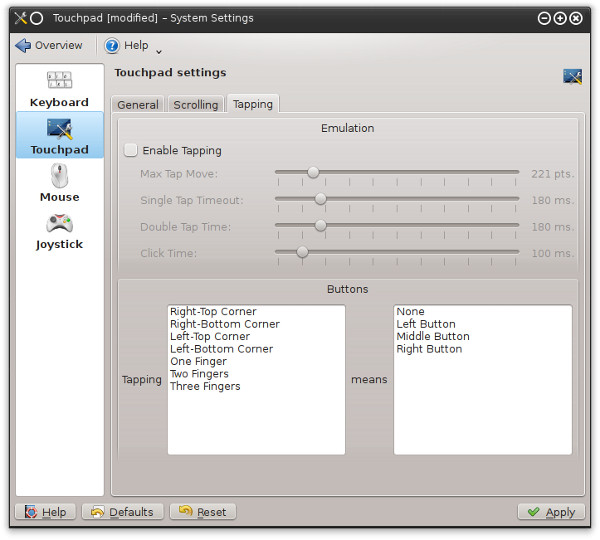Select One Finger in Tapping list
This screenshot has height=540, width=600.
198,361
